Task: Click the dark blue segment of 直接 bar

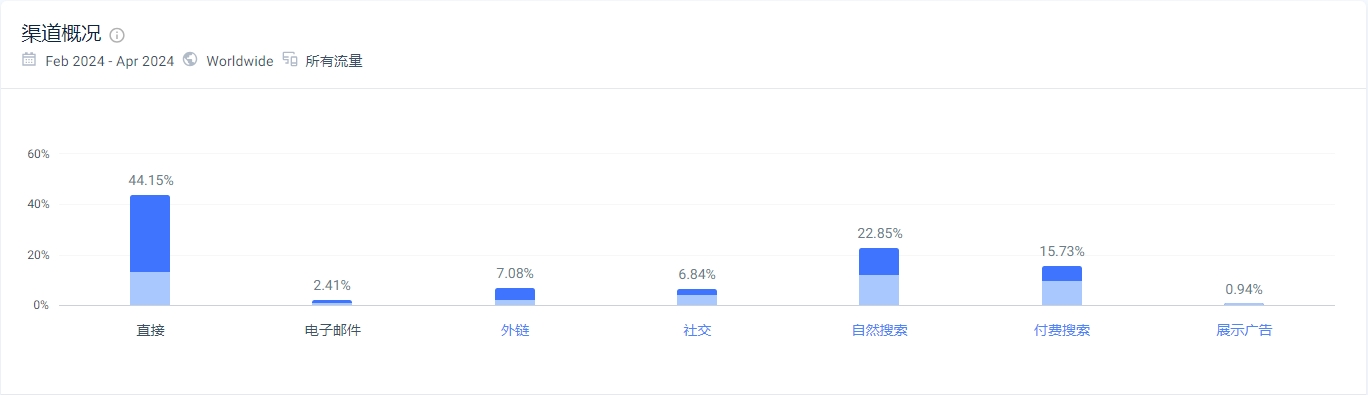Action: [x=150, y=233]
